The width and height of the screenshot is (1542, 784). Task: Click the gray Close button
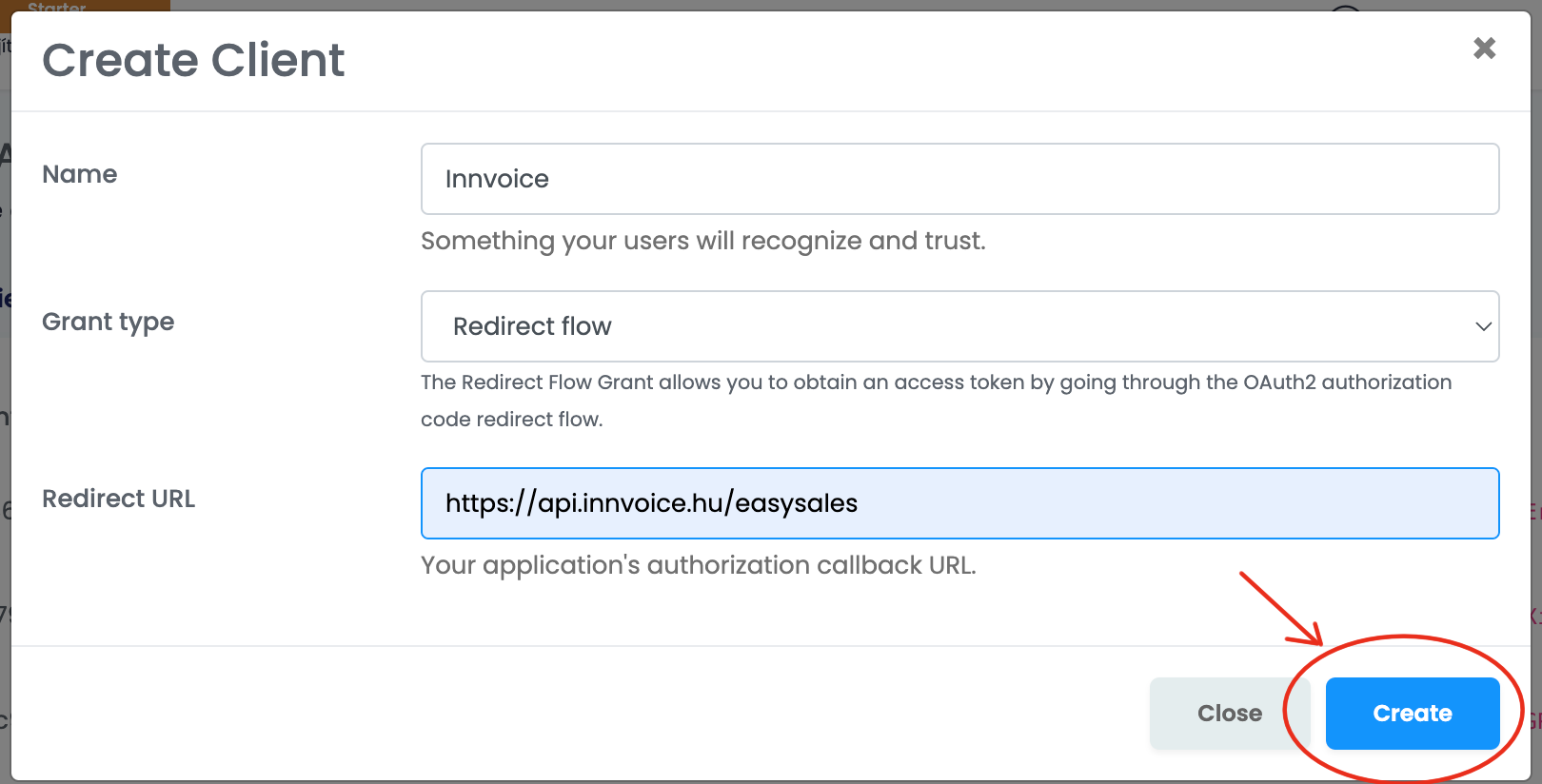[x=1230, y=714]
